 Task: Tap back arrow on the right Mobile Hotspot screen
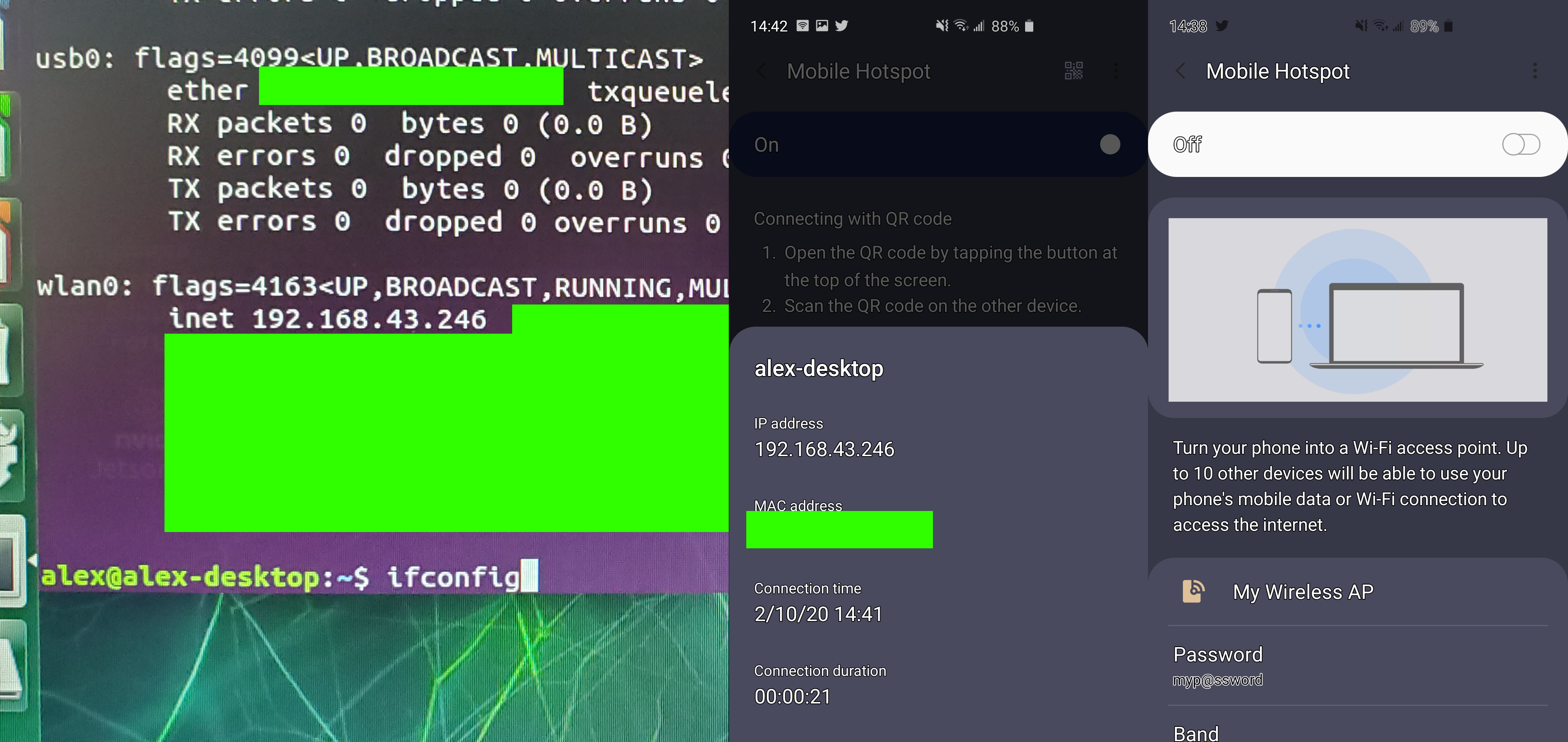pos(1180,71)
